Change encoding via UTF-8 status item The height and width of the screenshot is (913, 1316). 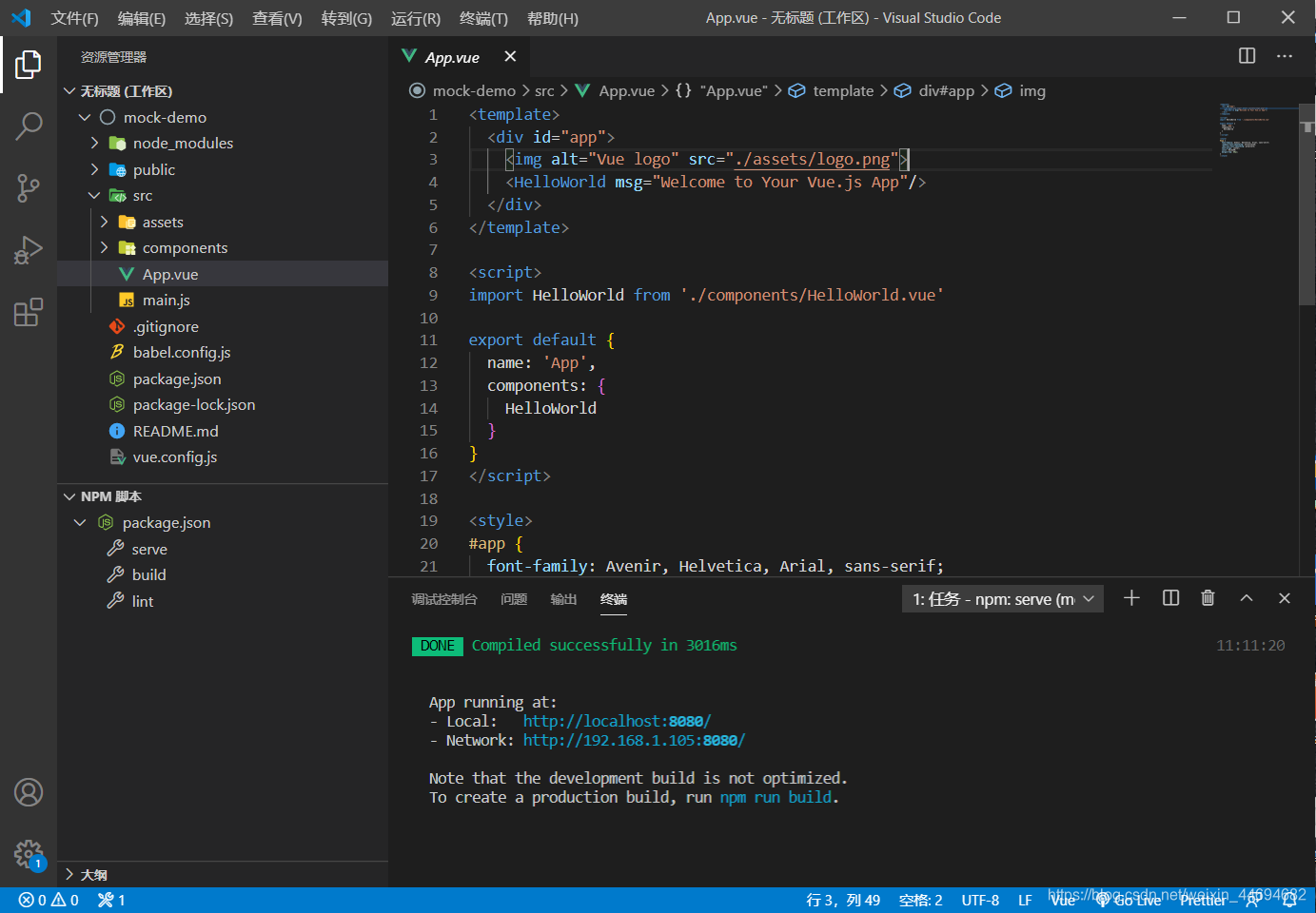coord(980,900)
